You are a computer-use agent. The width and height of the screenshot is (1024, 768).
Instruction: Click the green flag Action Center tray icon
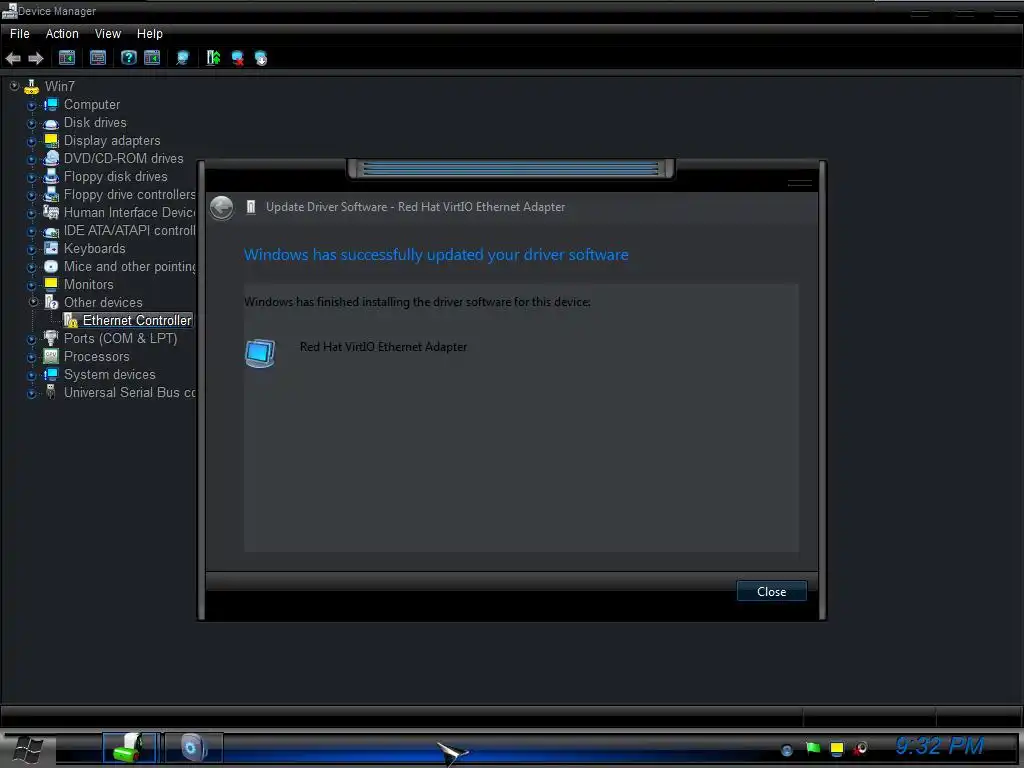[812, 748]
